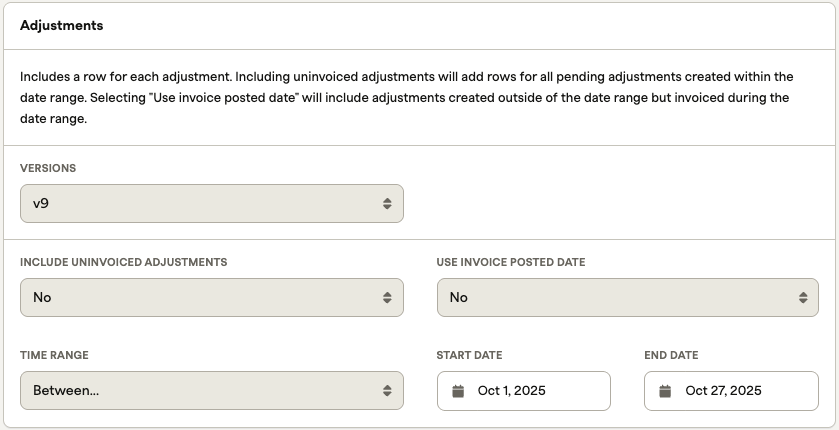Click the VERSIONS field label

coord(48,168)
